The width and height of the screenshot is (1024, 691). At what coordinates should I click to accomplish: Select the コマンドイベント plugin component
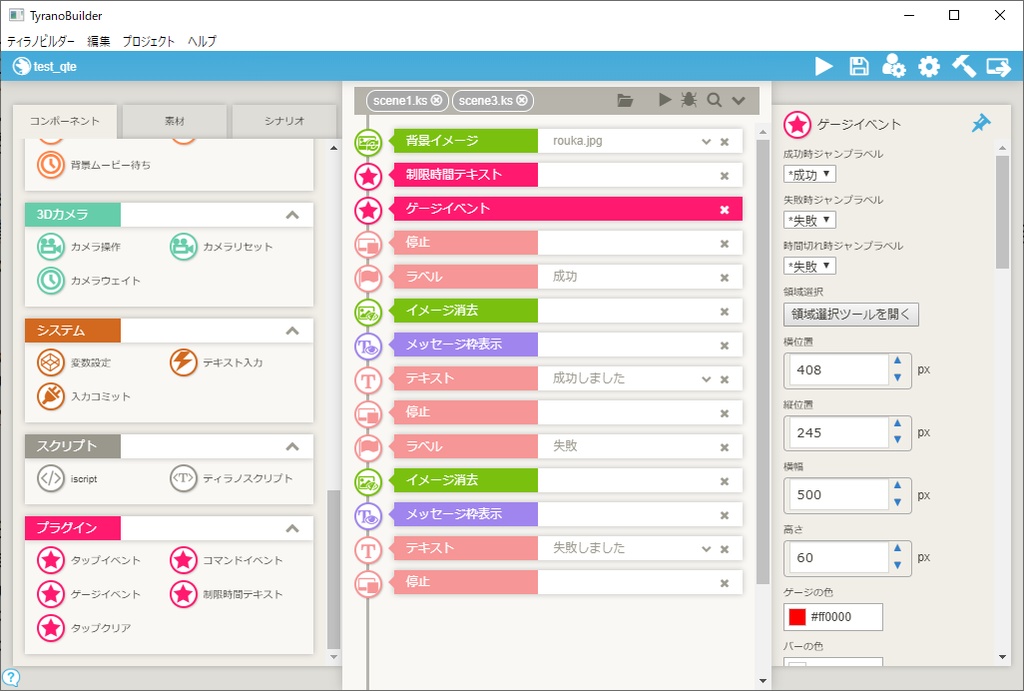coord(226,560)
